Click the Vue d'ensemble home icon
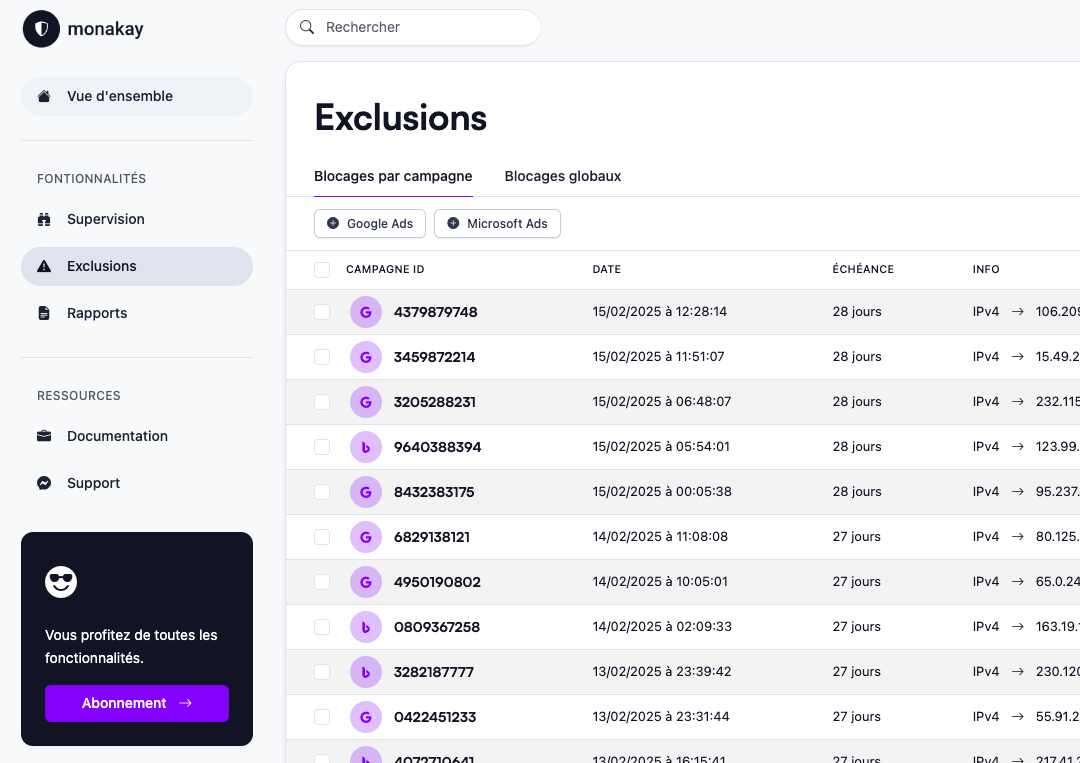This screenshot has height=763, width=1080. 45,95
